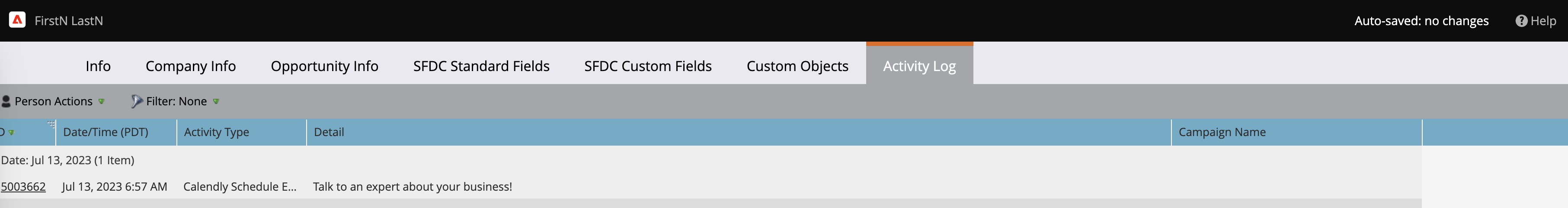1568x208 pixels.
Task: Sort by the Date/Time (PDT) column header
Action: (106, 132)
